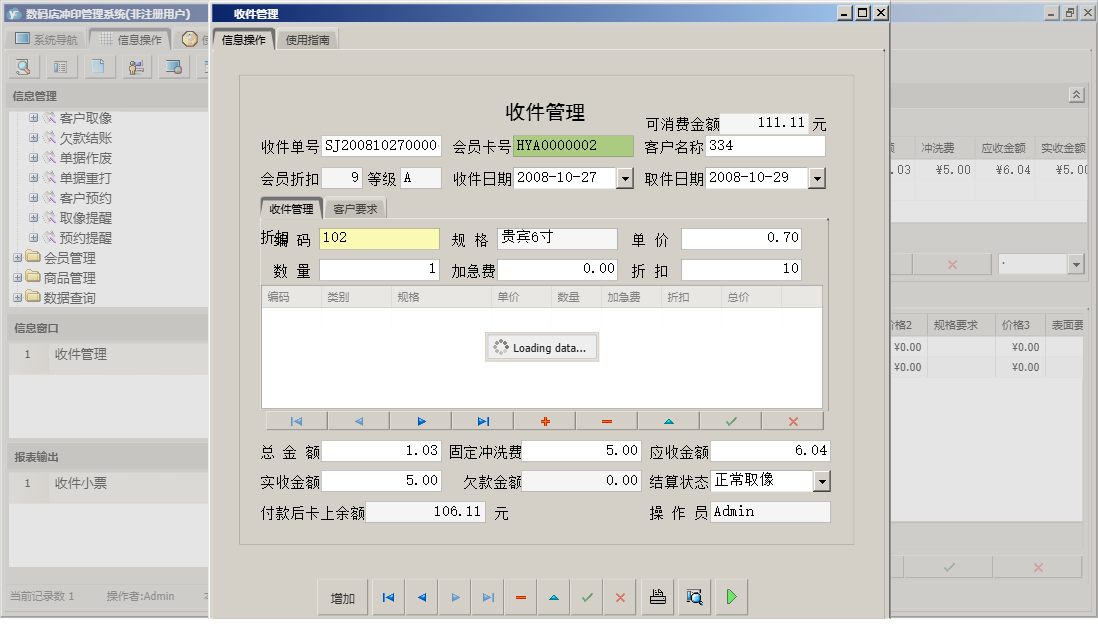Viewport: 1098px width, 625px height.
Task: Open print preview via magnifier-document icon
Action: coord(694,597)
